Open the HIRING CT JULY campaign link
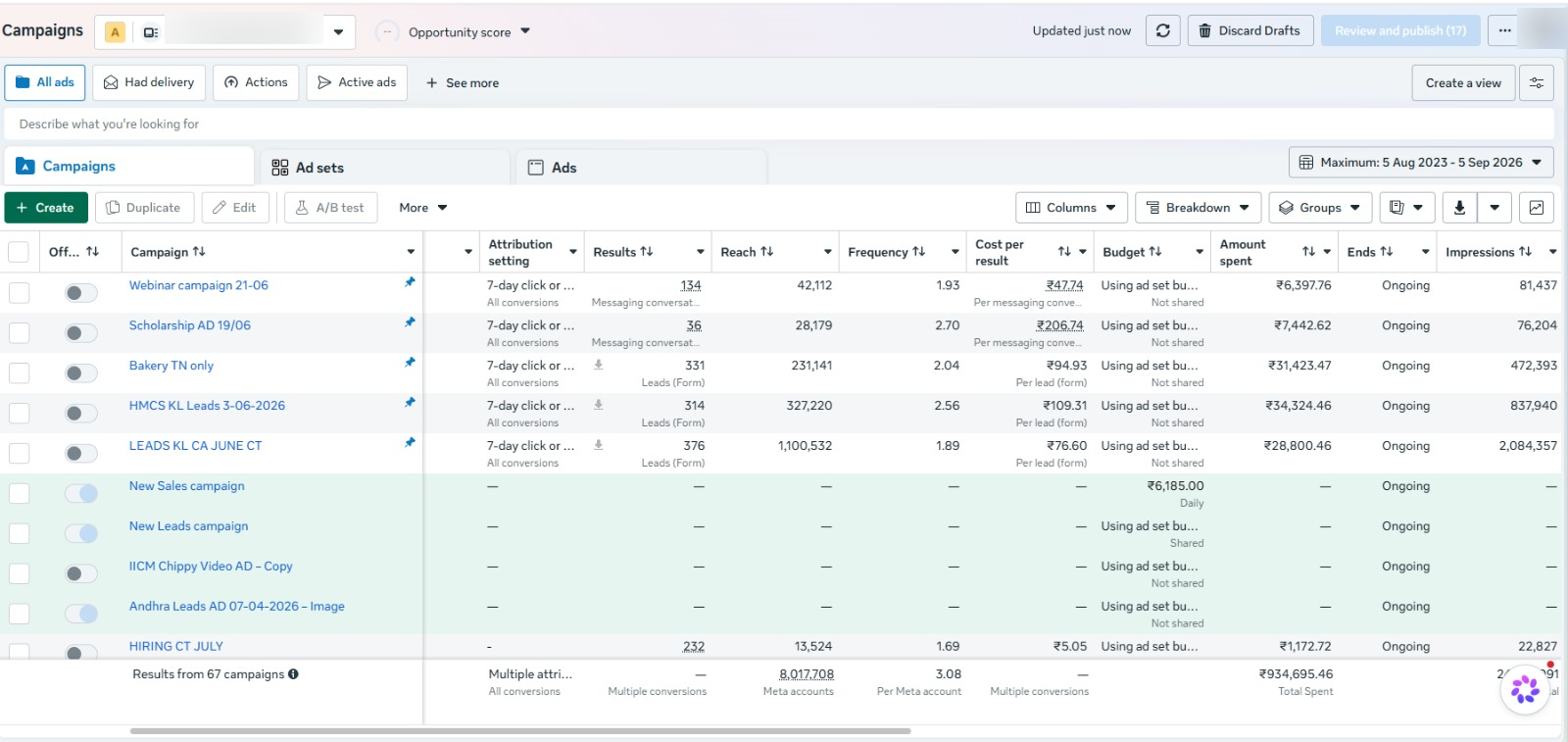The height and width of the screenshot is (742, 1568). point(176,647)
